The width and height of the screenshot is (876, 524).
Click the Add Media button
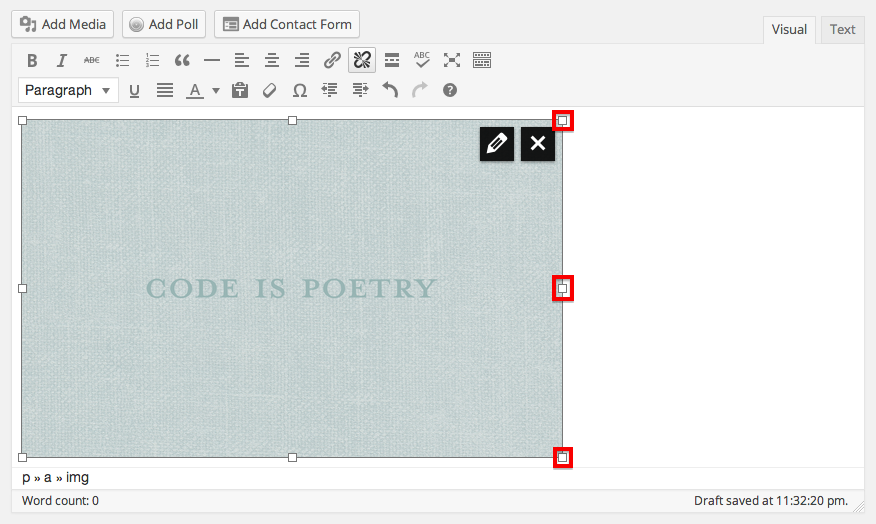(x=62, y=24)
